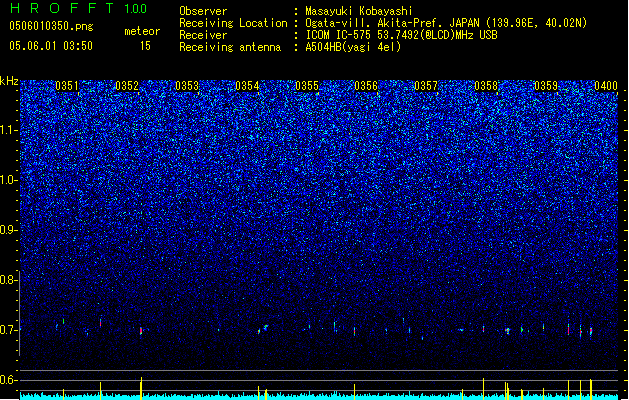Image resolution: width=629 pixels, height=400 pixels.
Task: Click the 0357 time marker
Action: pos(426,86)
